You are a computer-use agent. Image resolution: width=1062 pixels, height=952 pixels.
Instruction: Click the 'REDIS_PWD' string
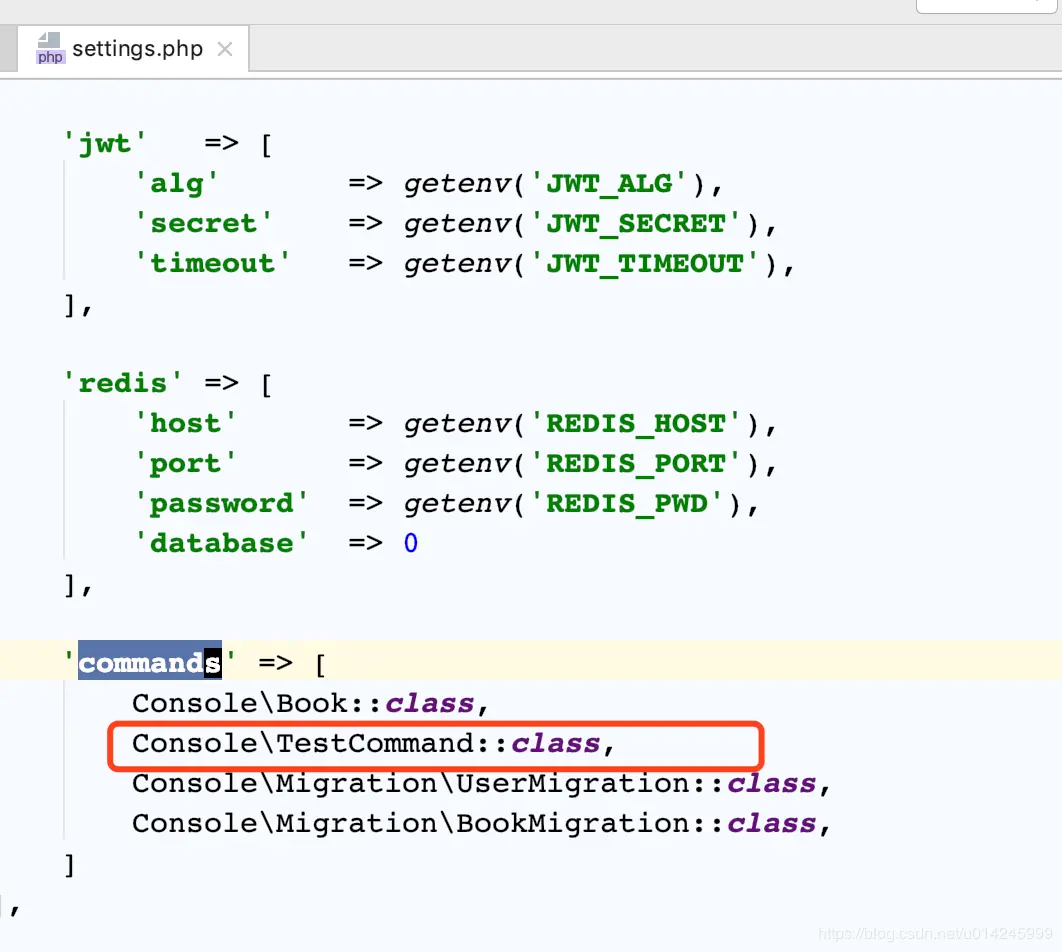(x=627, y=503)
